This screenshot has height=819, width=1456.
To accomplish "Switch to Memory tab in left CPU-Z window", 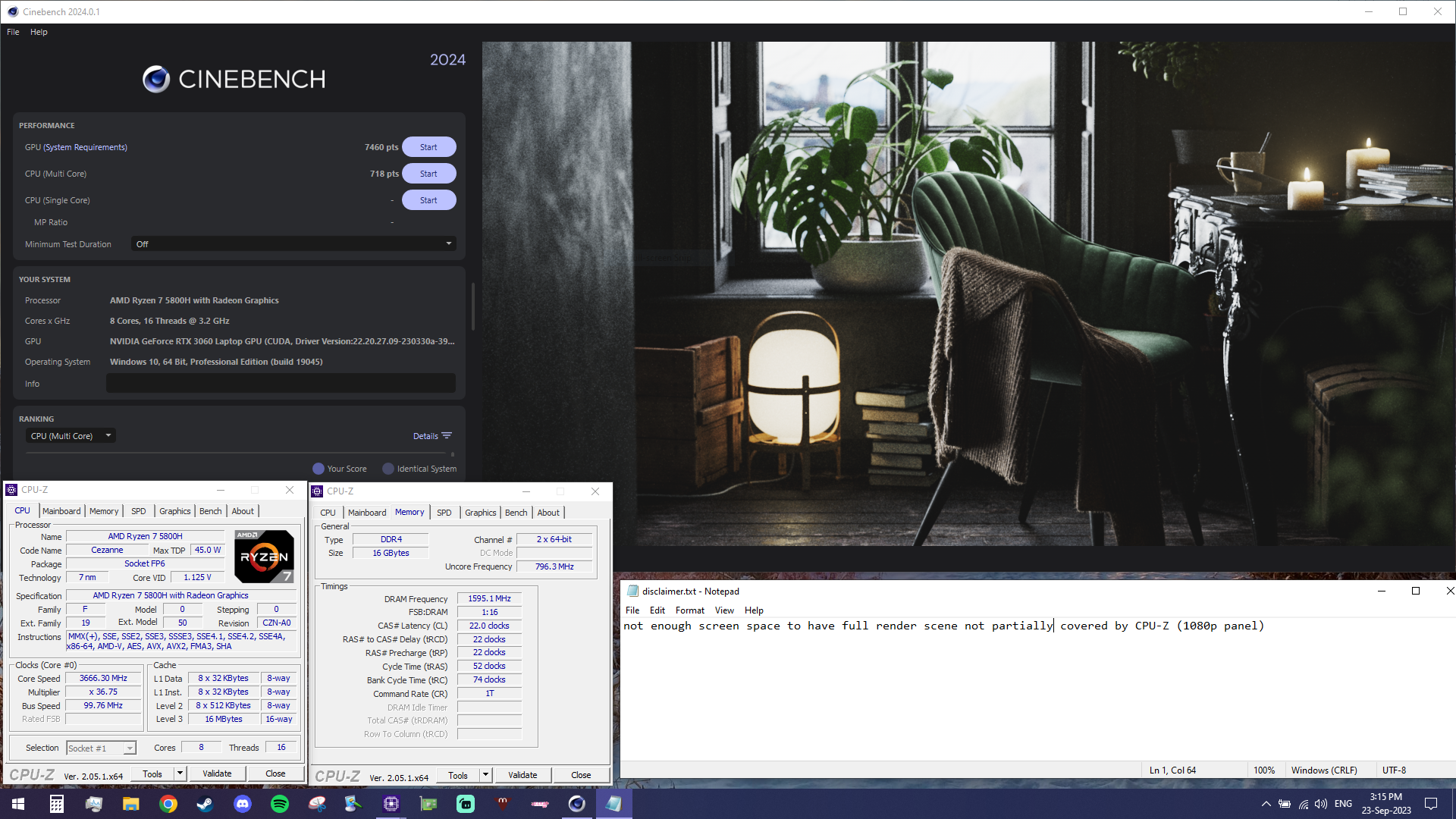I will click(x=104, y=511).
